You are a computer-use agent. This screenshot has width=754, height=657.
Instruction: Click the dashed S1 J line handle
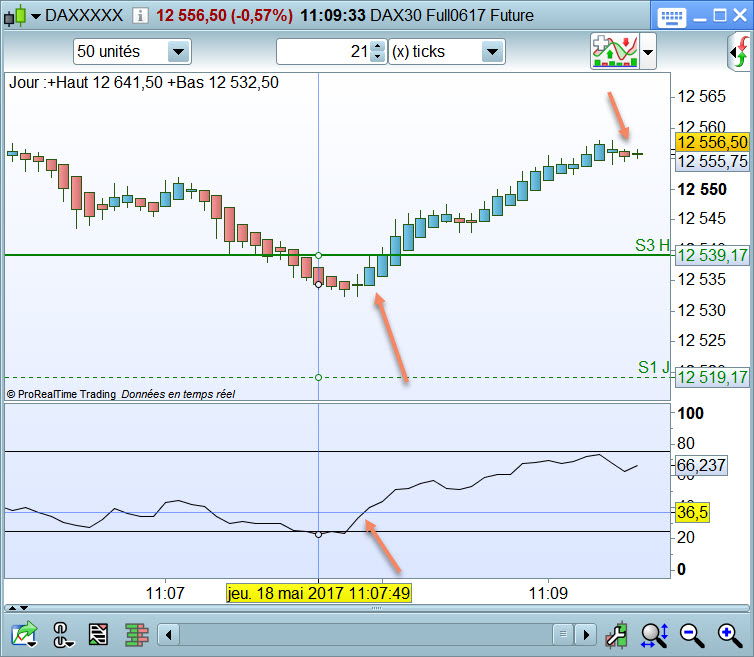point(318,378)
